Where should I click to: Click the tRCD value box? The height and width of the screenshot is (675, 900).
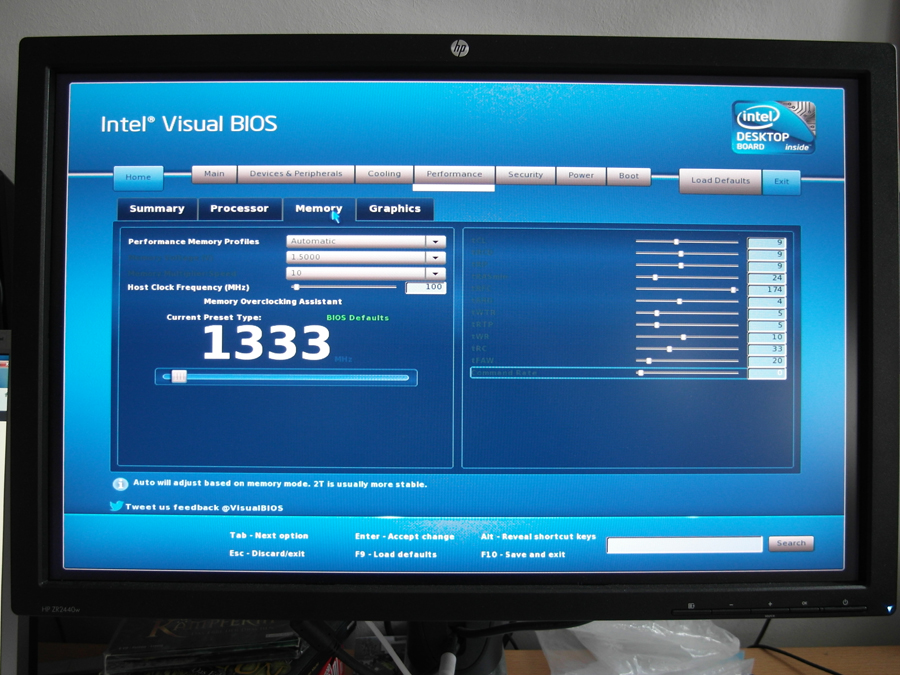(766, 254)
